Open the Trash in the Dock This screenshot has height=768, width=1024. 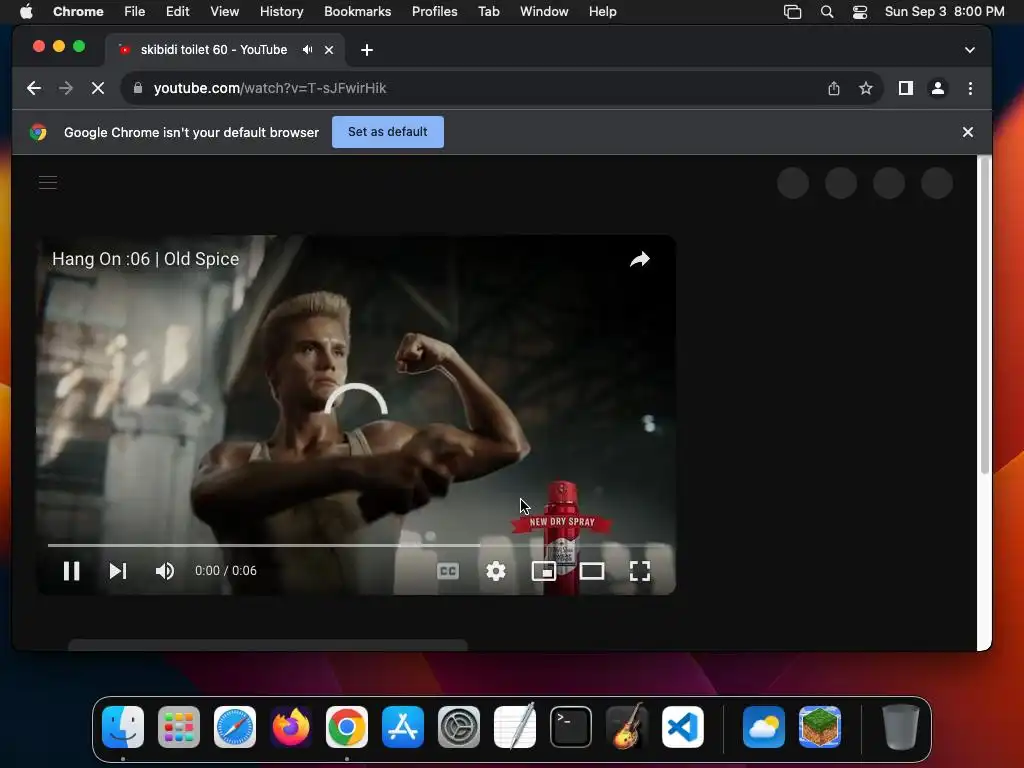pyautogui.click(x=901, y=727)
